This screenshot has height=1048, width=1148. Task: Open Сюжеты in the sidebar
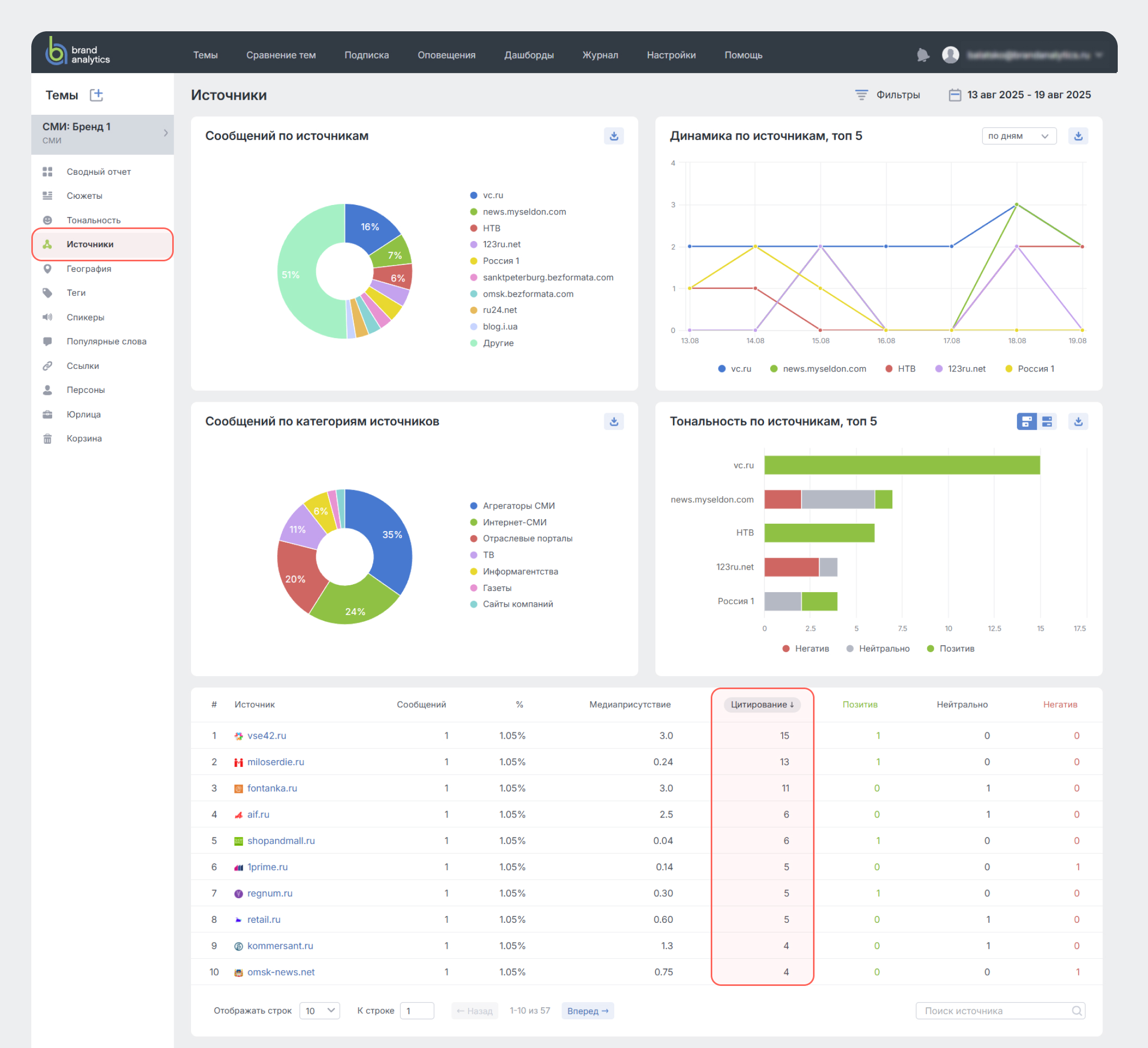[85, 196]
